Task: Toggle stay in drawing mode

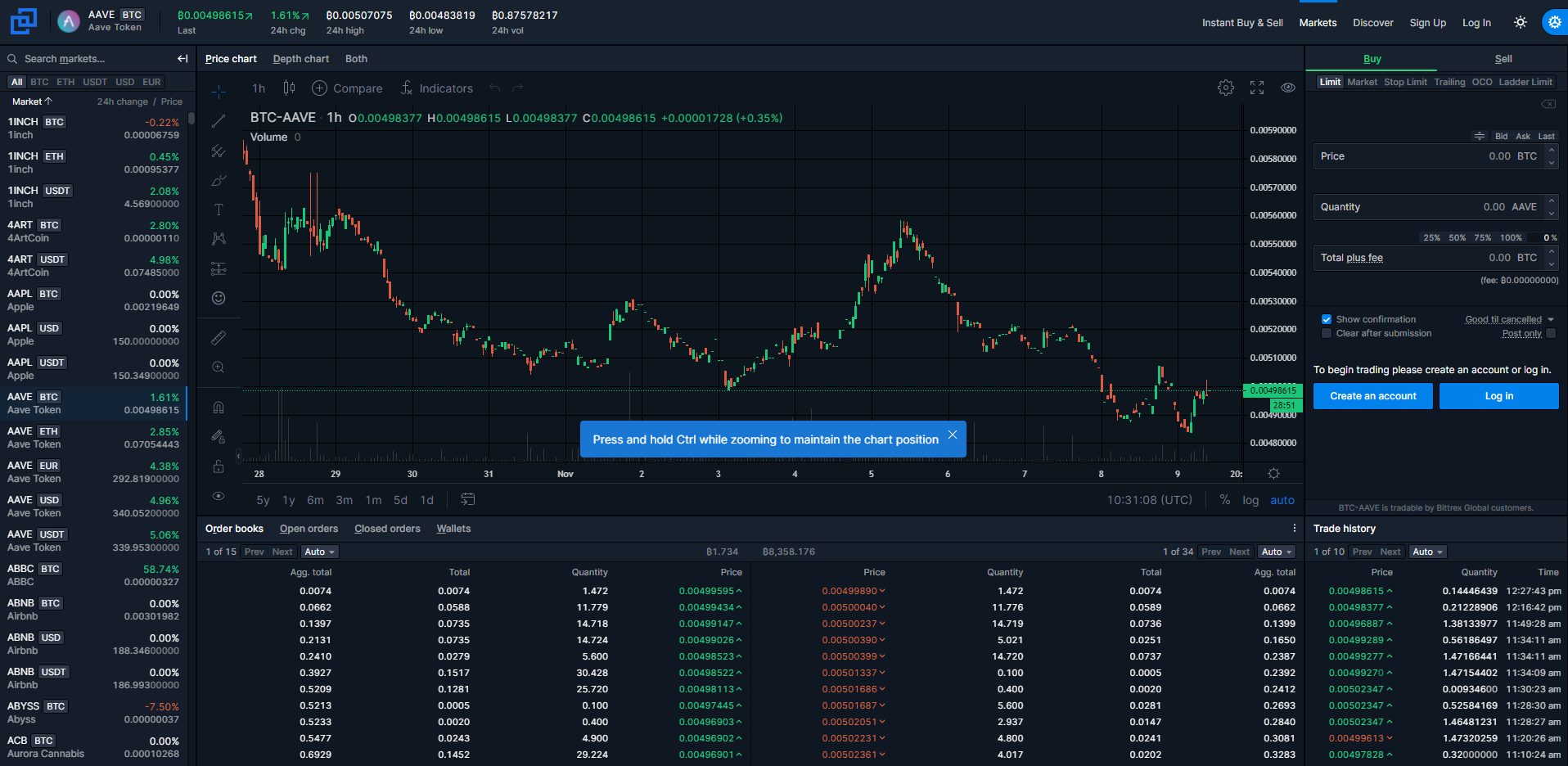Action: pos(219,436)
